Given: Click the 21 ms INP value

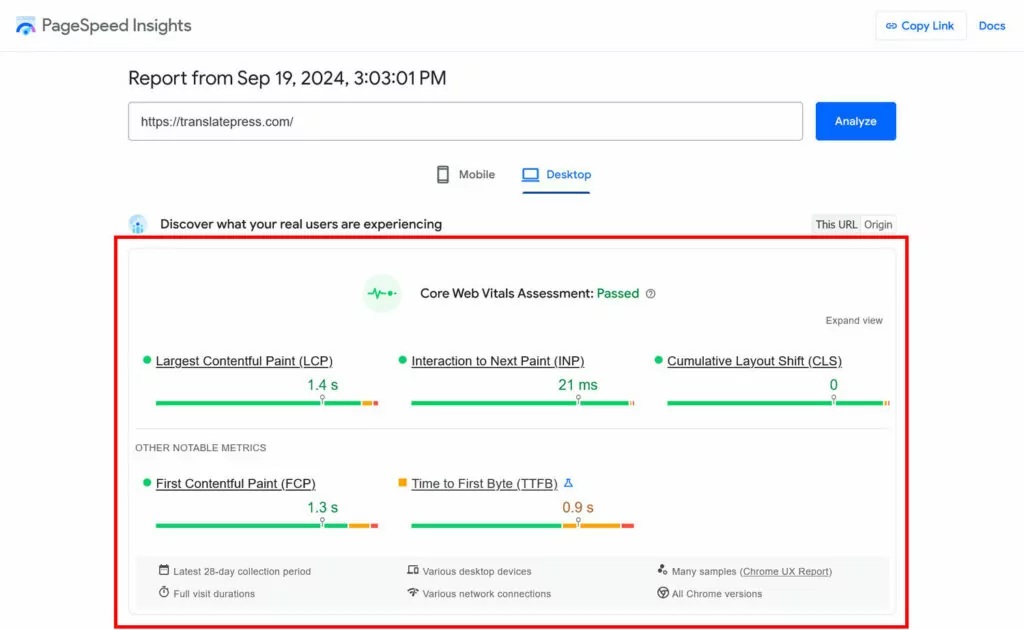Looking at the screenshot, I should 578,385.
